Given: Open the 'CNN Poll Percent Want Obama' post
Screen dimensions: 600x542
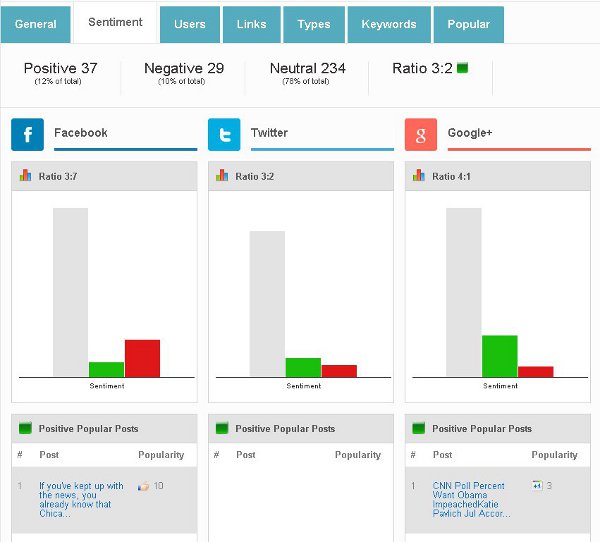Looking at the screenshot, I should click(x=471, y=500).
